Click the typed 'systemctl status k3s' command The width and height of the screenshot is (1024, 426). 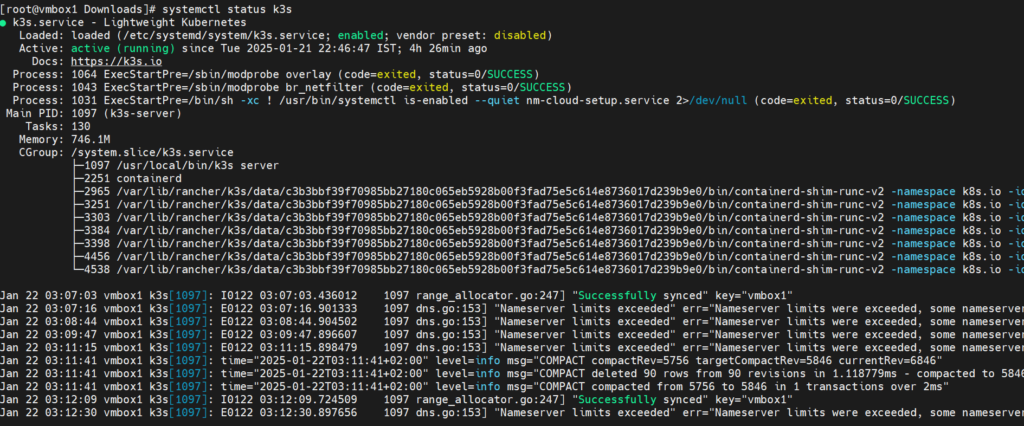point(222,7)
